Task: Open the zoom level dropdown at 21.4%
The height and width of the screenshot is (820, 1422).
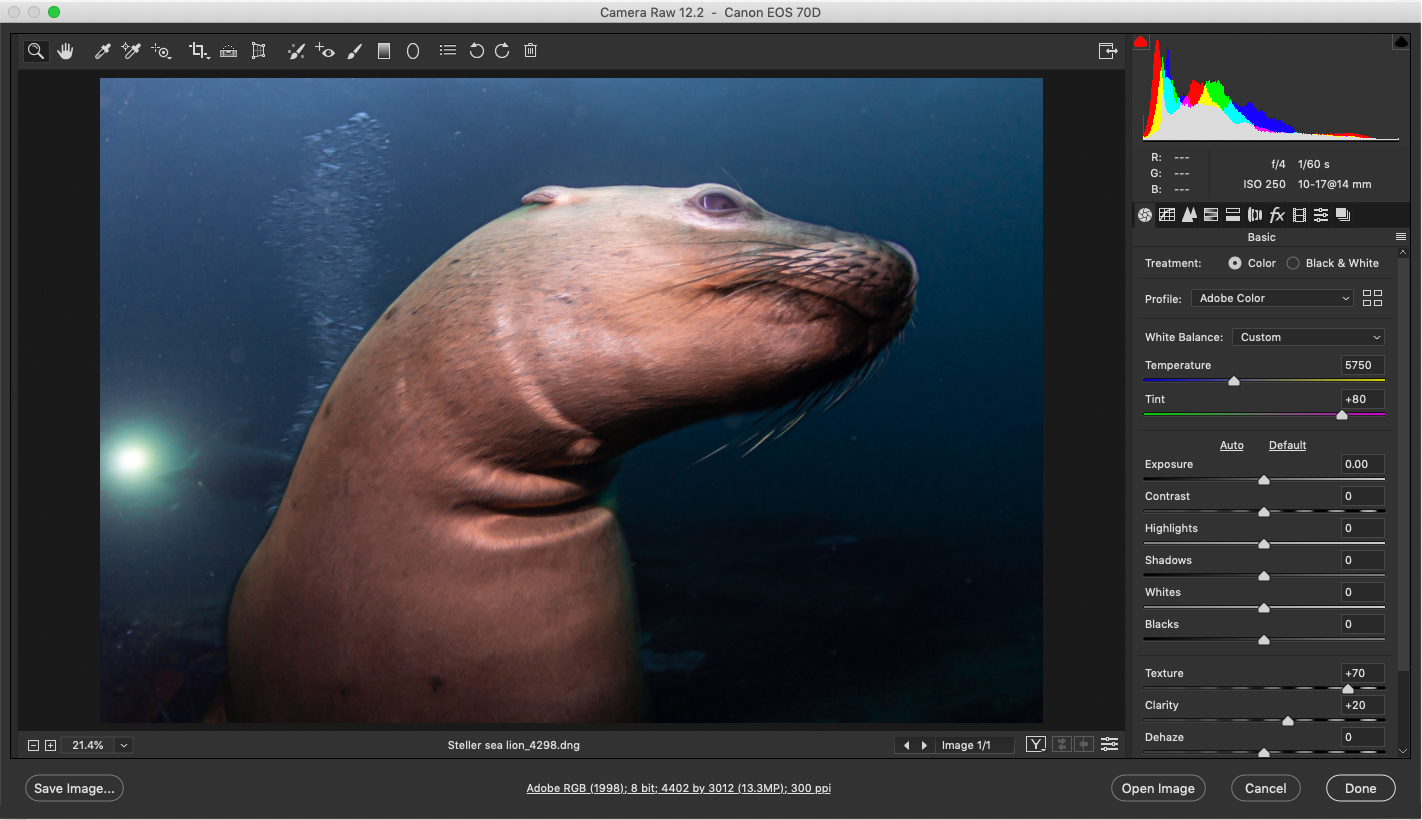Action: tap(124, 745)
